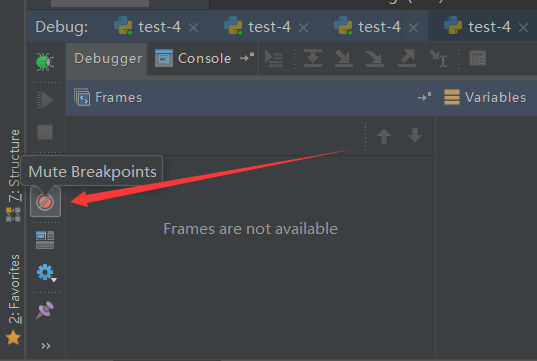This screenshot has height=361, width=537.
Task: Click the Step Over toolbar icon
Action: pos(313,58)
